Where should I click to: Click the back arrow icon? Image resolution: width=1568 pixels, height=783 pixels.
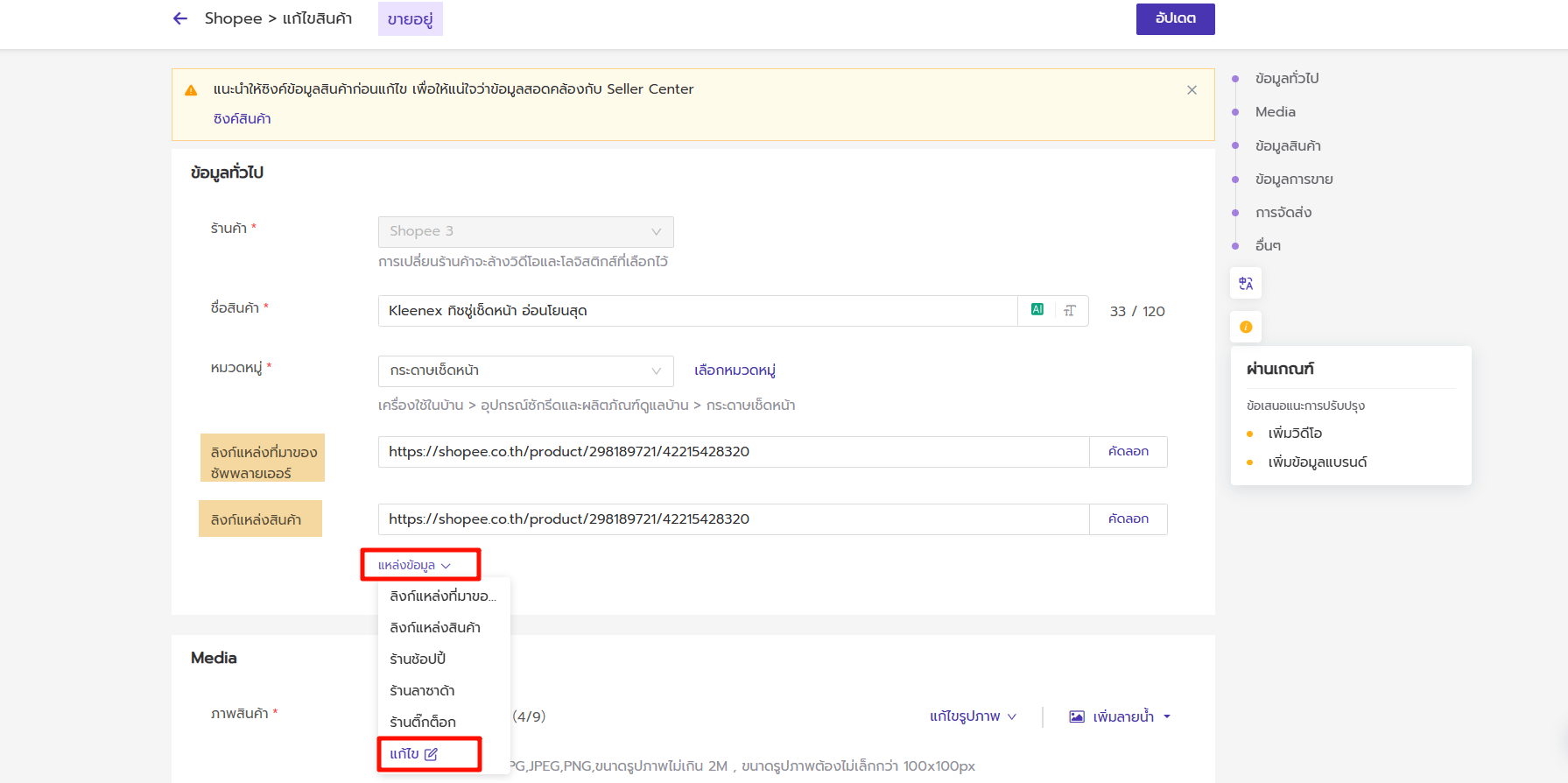coord(180,18)
